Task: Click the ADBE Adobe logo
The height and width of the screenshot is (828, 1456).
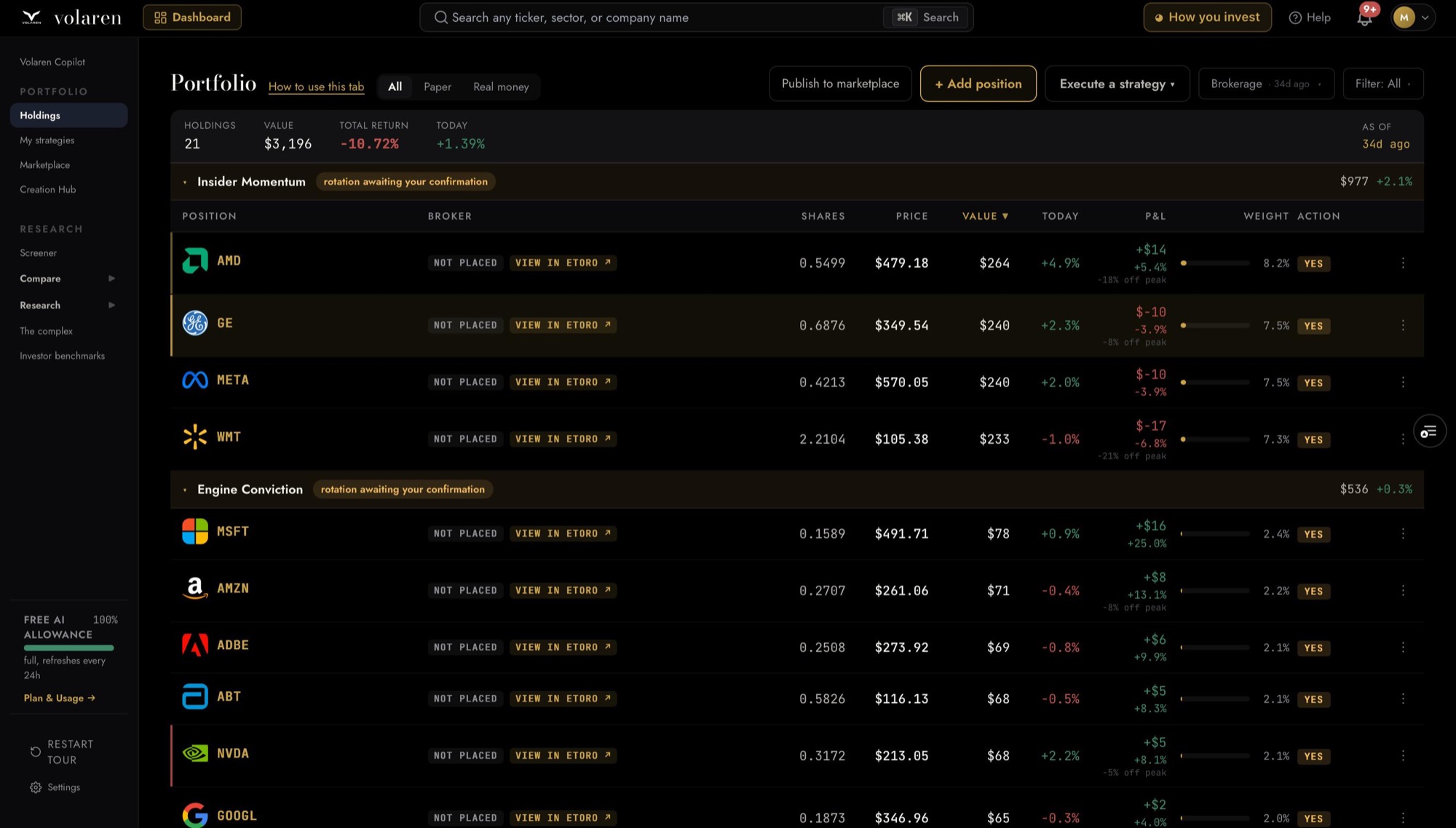Action: pos(194,645)
